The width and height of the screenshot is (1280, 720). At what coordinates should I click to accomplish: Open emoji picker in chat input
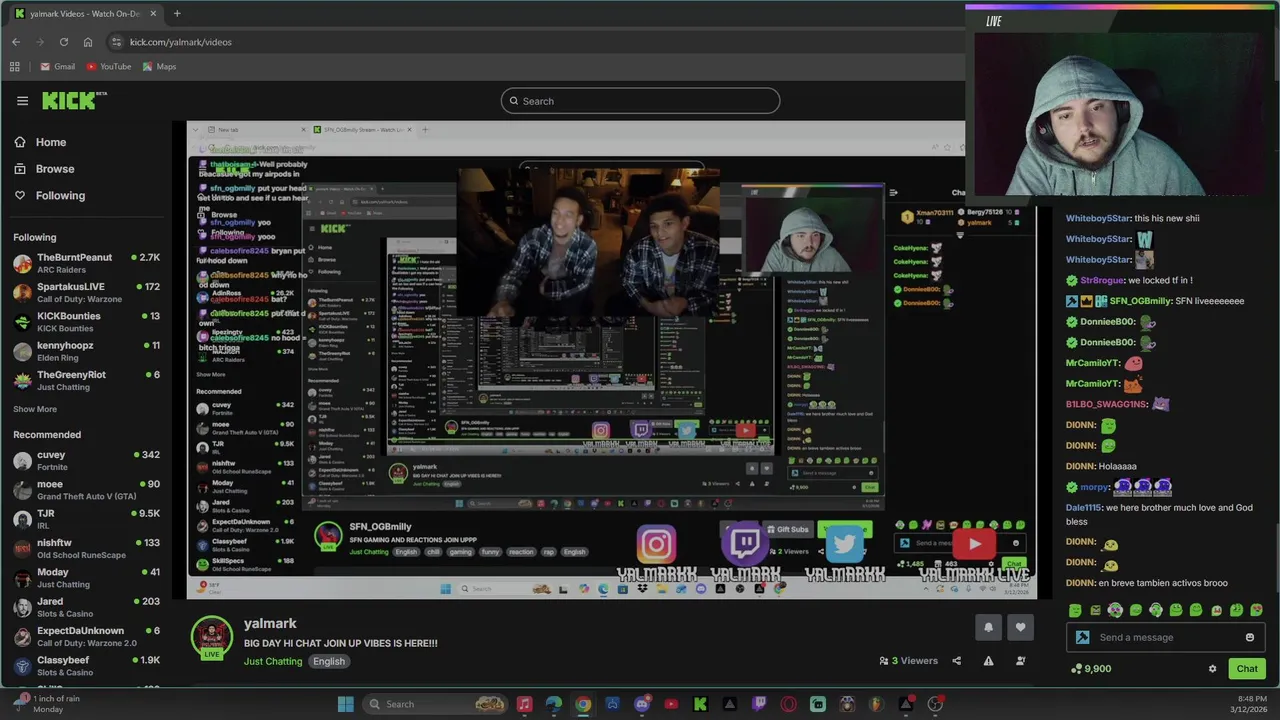[x=1249, y=637]
